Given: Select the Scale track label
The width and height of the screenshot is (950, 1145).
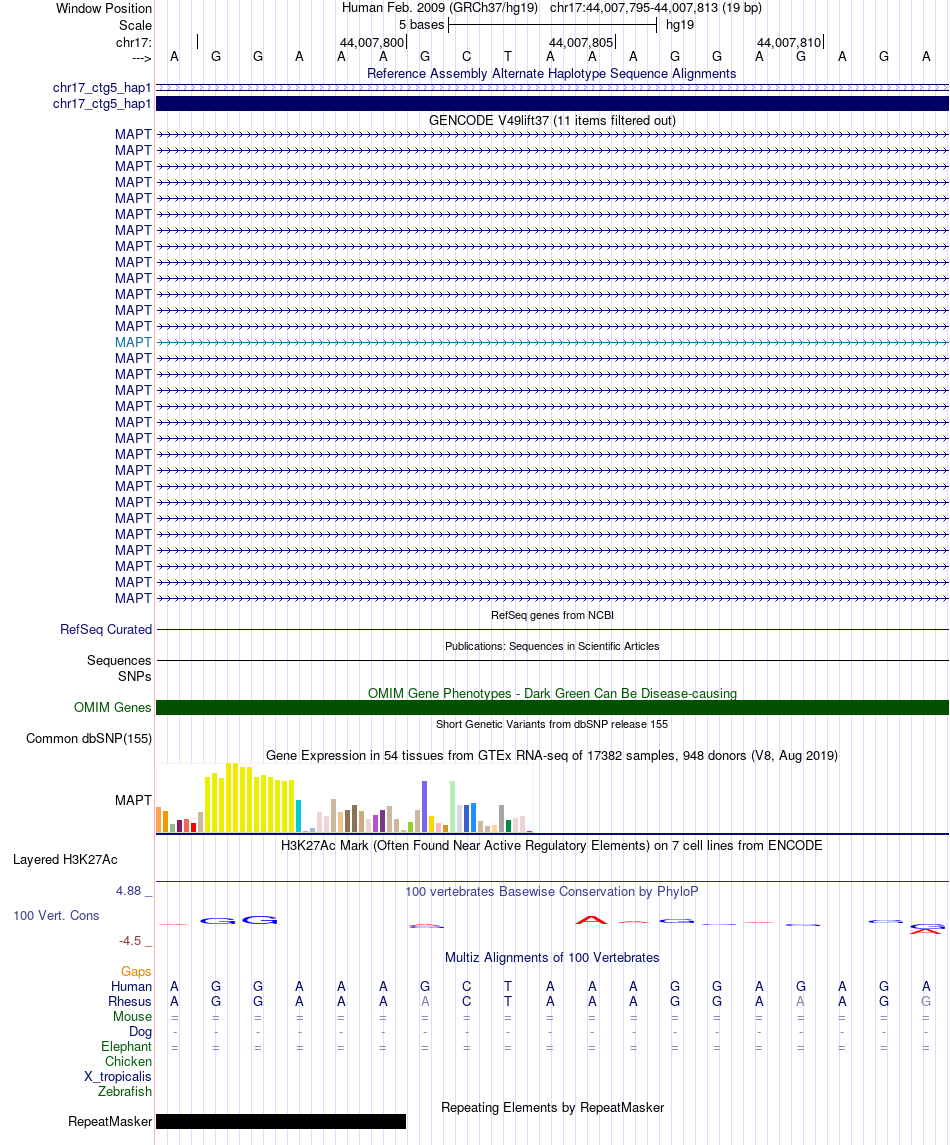Looking at the screenshot, I should point(135,26).
